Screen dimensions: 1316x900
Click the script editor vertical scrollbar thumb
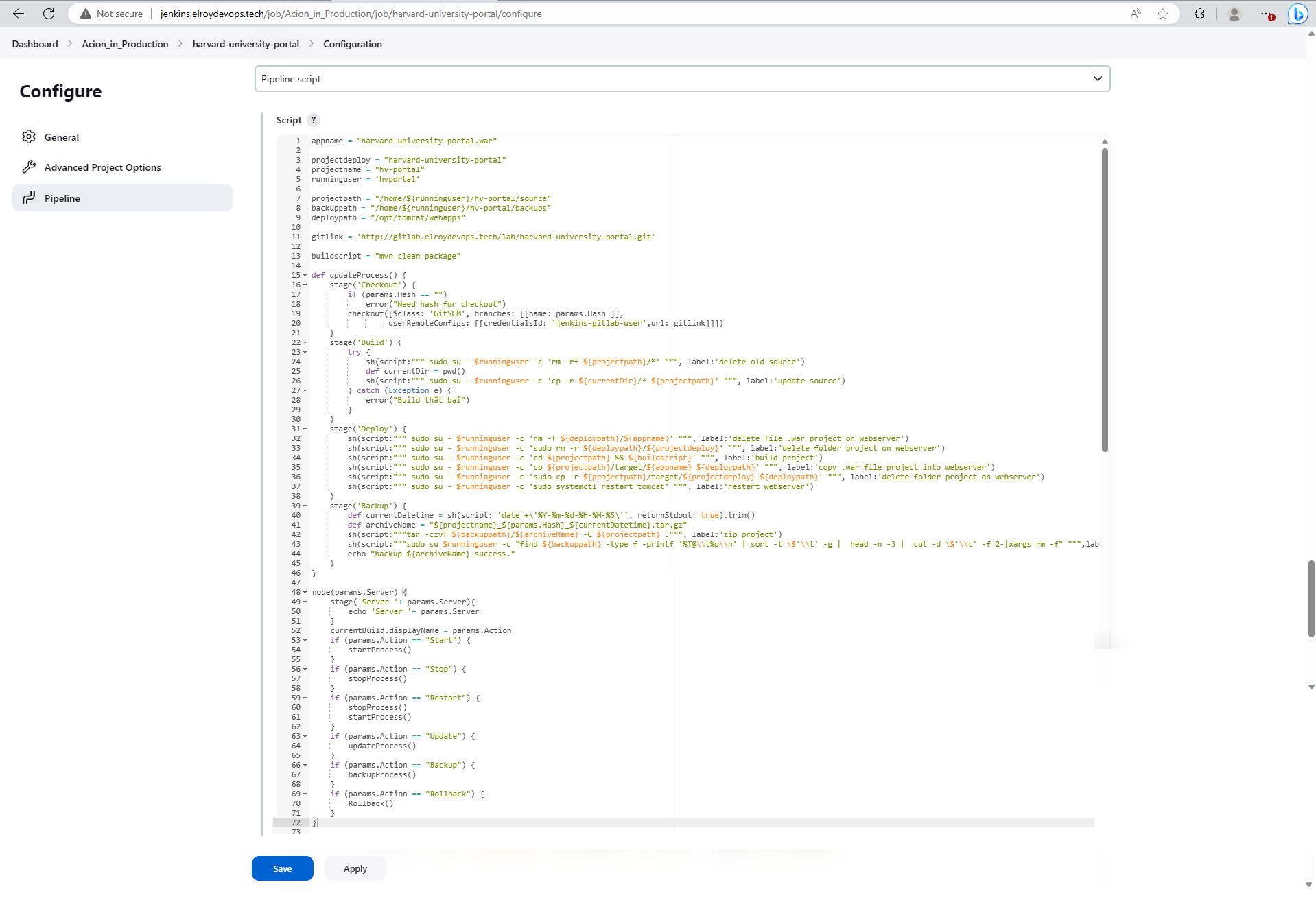pos(1105,300)
